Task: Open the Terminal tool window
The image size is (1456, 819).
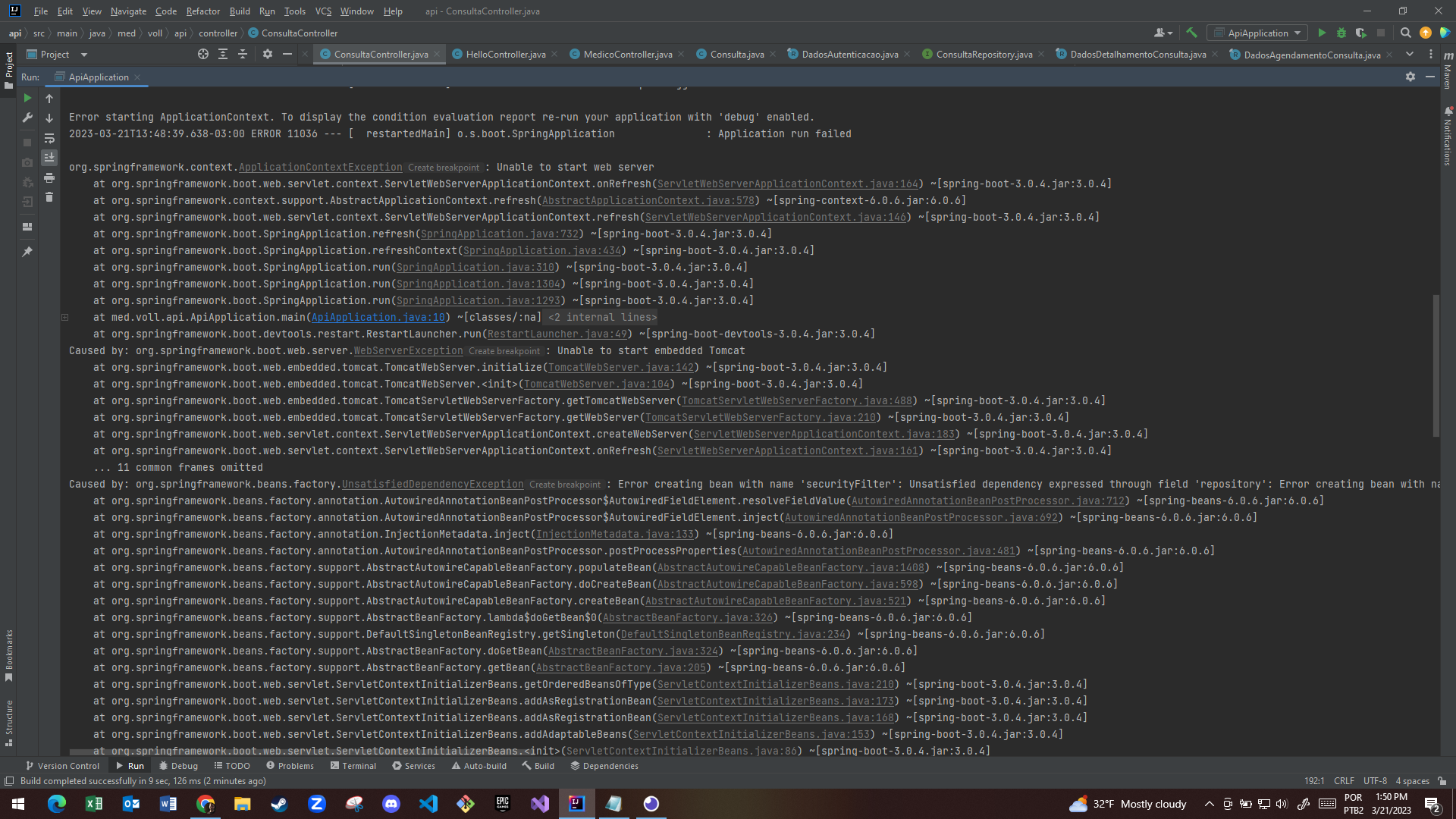Action: pos(353,766)
